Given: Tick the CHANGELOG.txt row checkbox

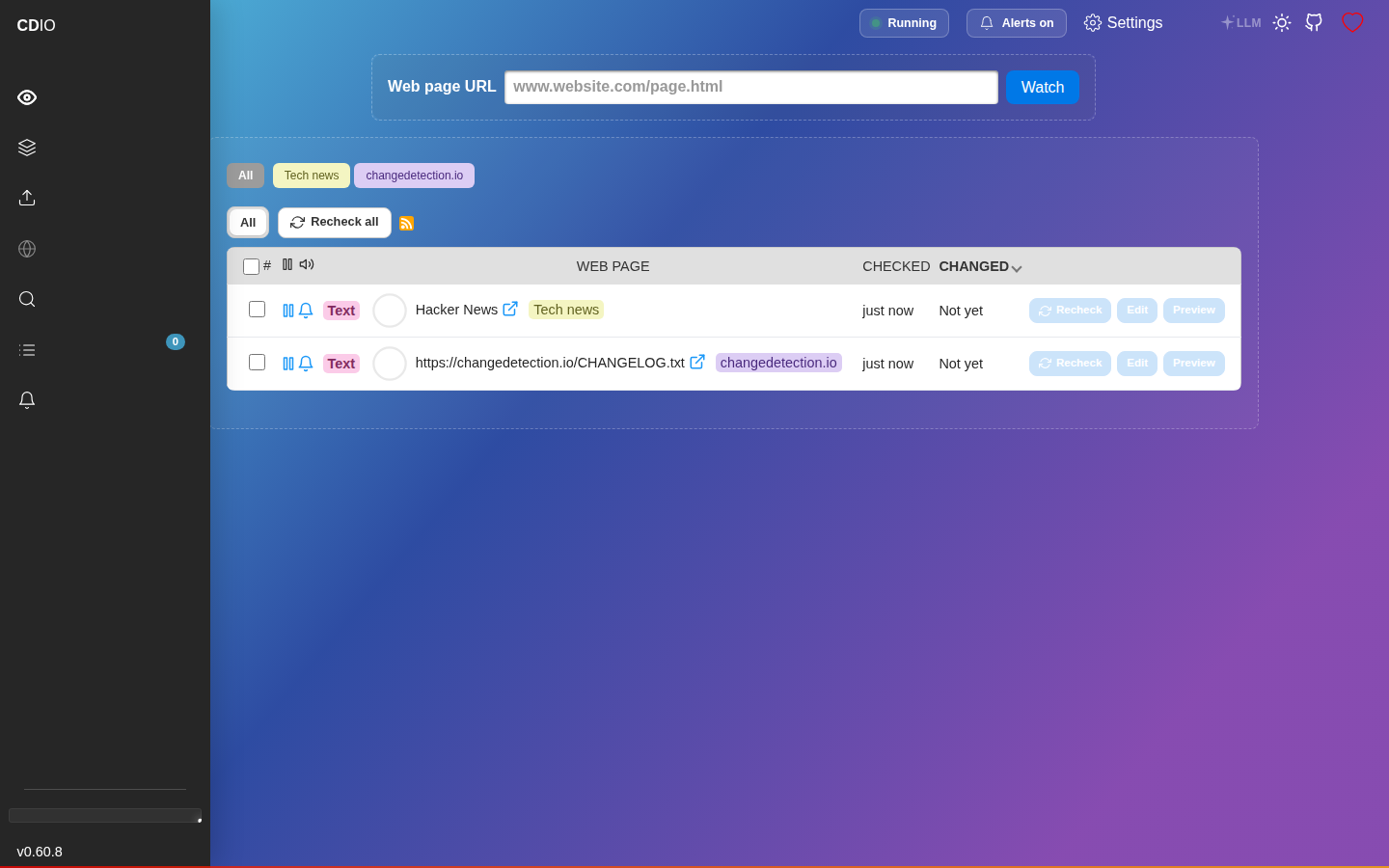Looking at the screenshot, I should pyautogui.click(x=257, y=362).
